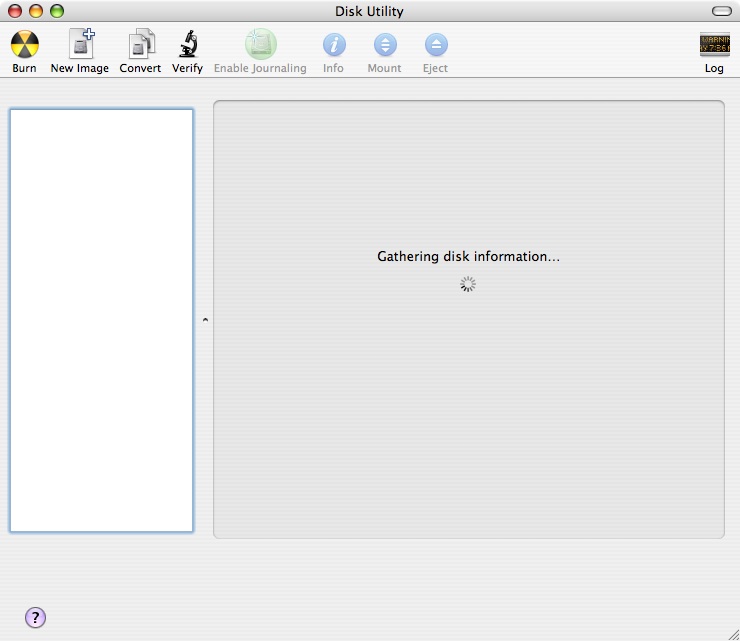Click the Burn toolbar icon
Viewport: 740px width, 641px height.
click(x=25, y=44)
